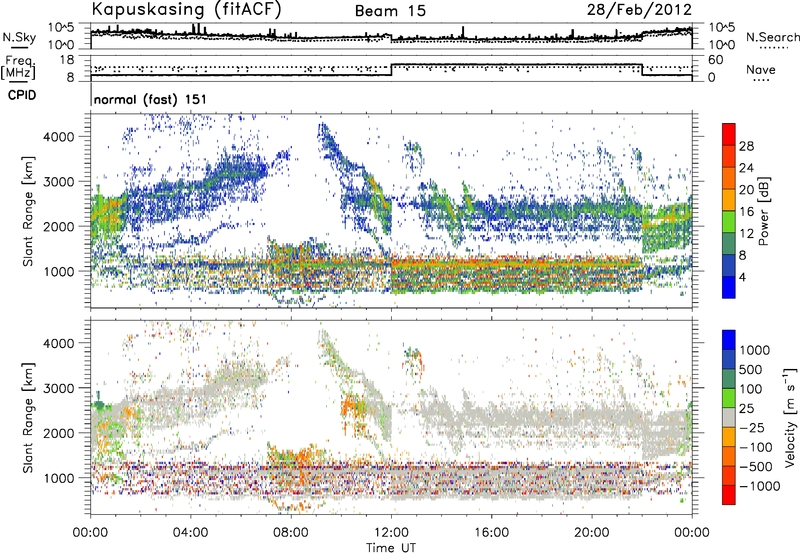Click the 'N.Sky' legend label
This screenshot has height=554, width=800.
pyautogui.click(x=19, y=37)
